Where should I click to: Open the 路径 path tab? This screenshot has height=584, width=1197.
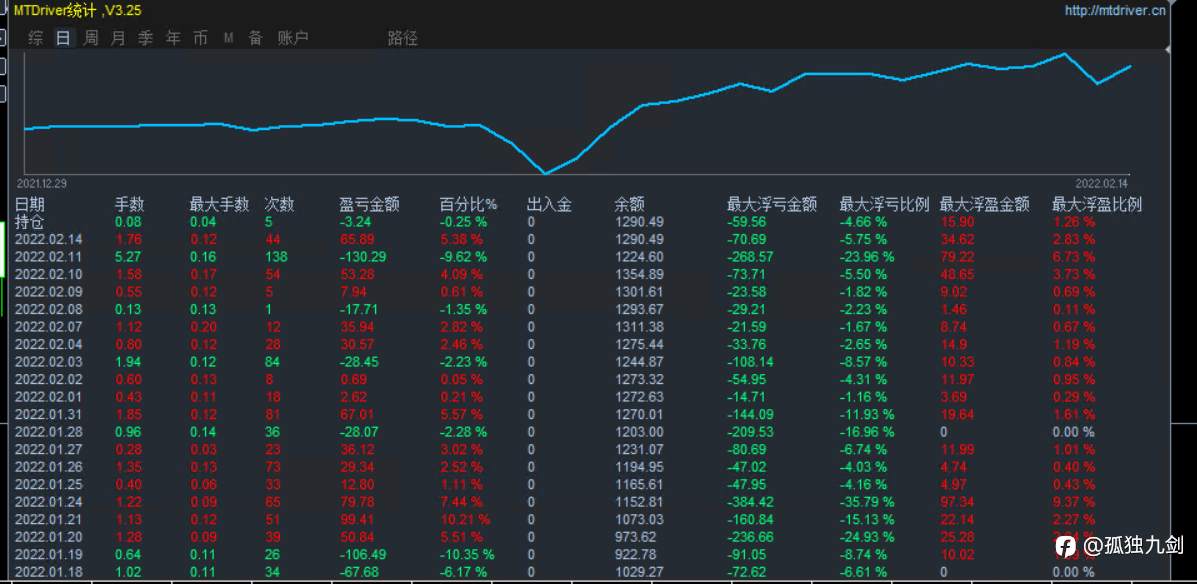(x=402, y=38)
